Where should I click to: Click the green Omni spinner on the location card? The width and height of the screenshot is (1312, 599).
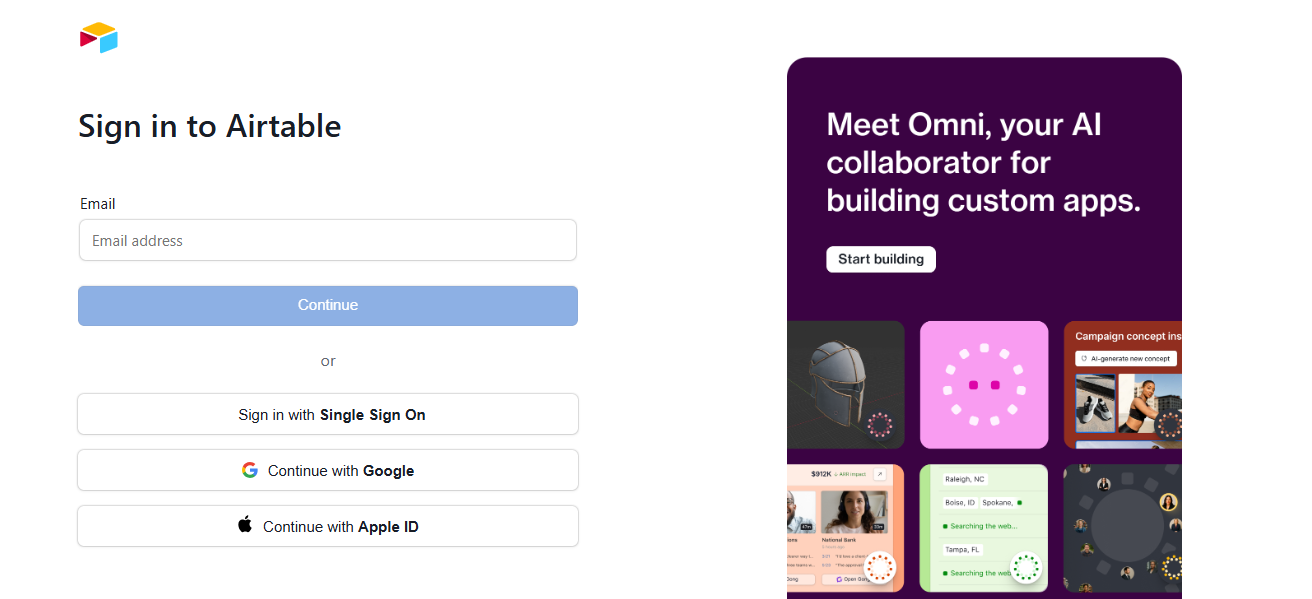click(1026, 567)
